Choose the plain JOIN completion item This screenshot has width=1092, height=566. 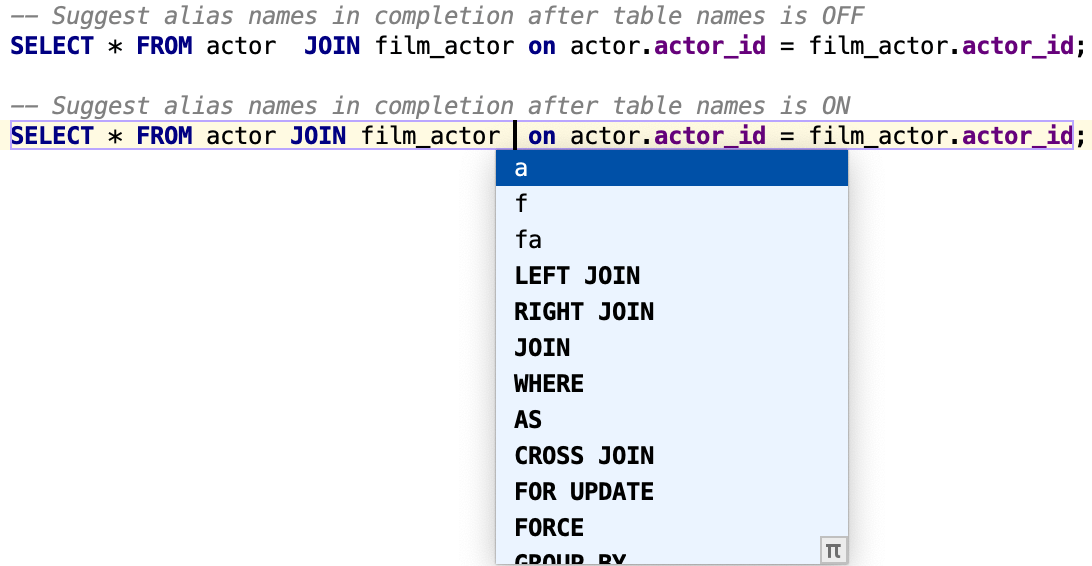click(x=671, y=348)
